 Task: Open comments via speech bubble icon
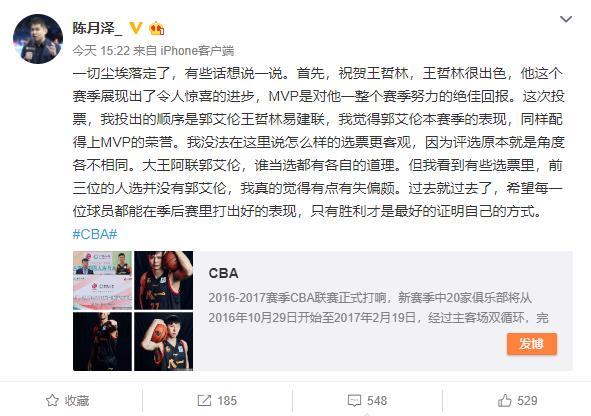click(x=354, y=401)
